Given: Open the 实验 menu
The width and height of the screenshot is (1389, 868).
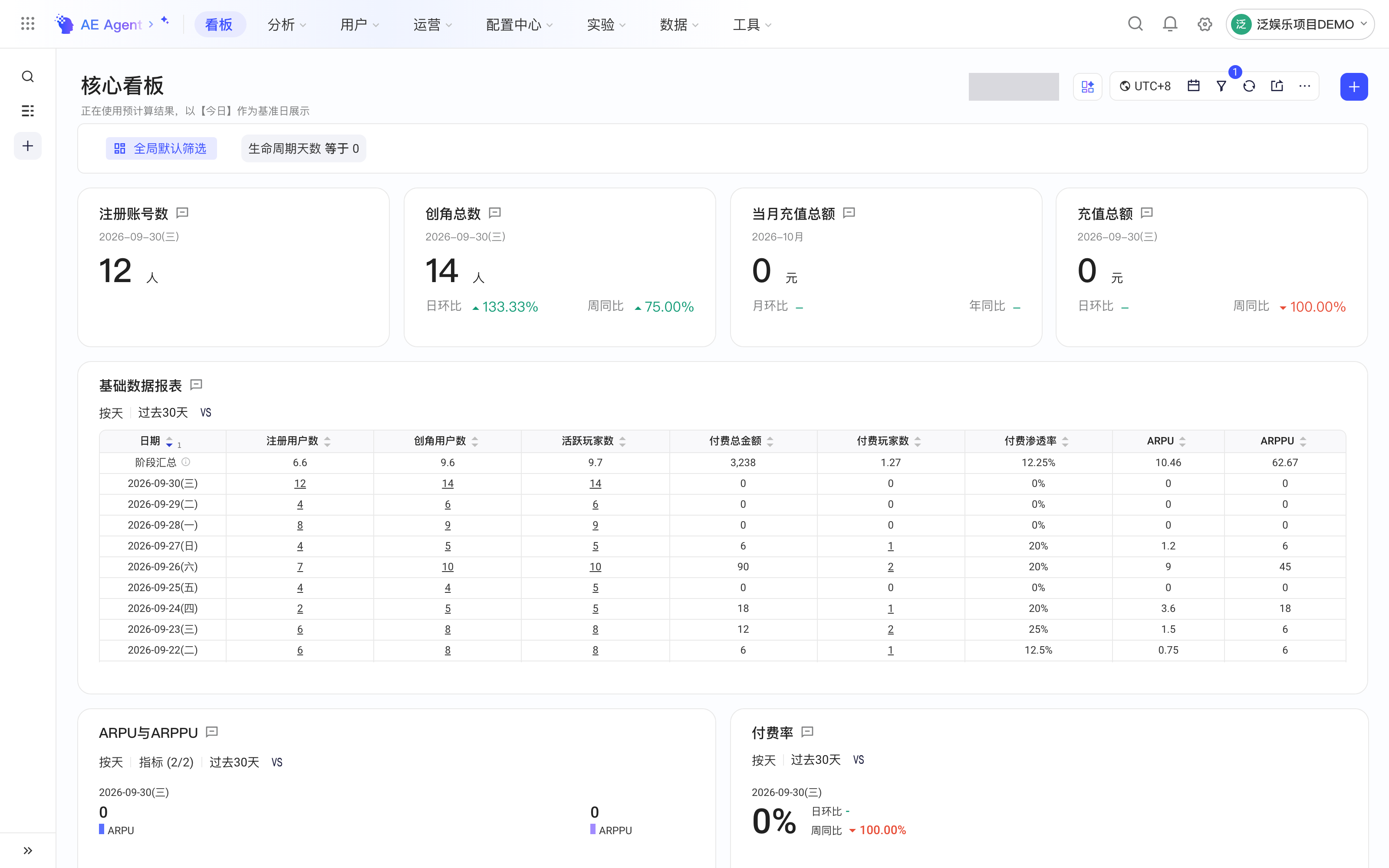Looking at the screenshot, I should [606, 25].
